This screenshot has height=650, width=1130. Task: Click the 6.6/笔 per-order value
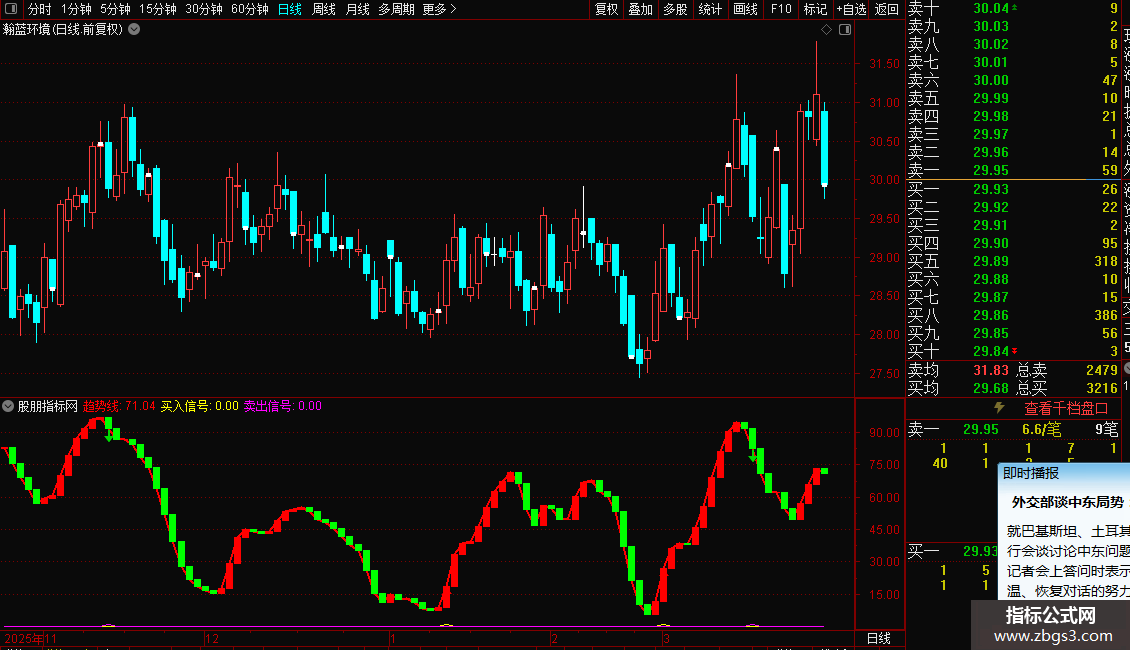[x=1041, y=429]
